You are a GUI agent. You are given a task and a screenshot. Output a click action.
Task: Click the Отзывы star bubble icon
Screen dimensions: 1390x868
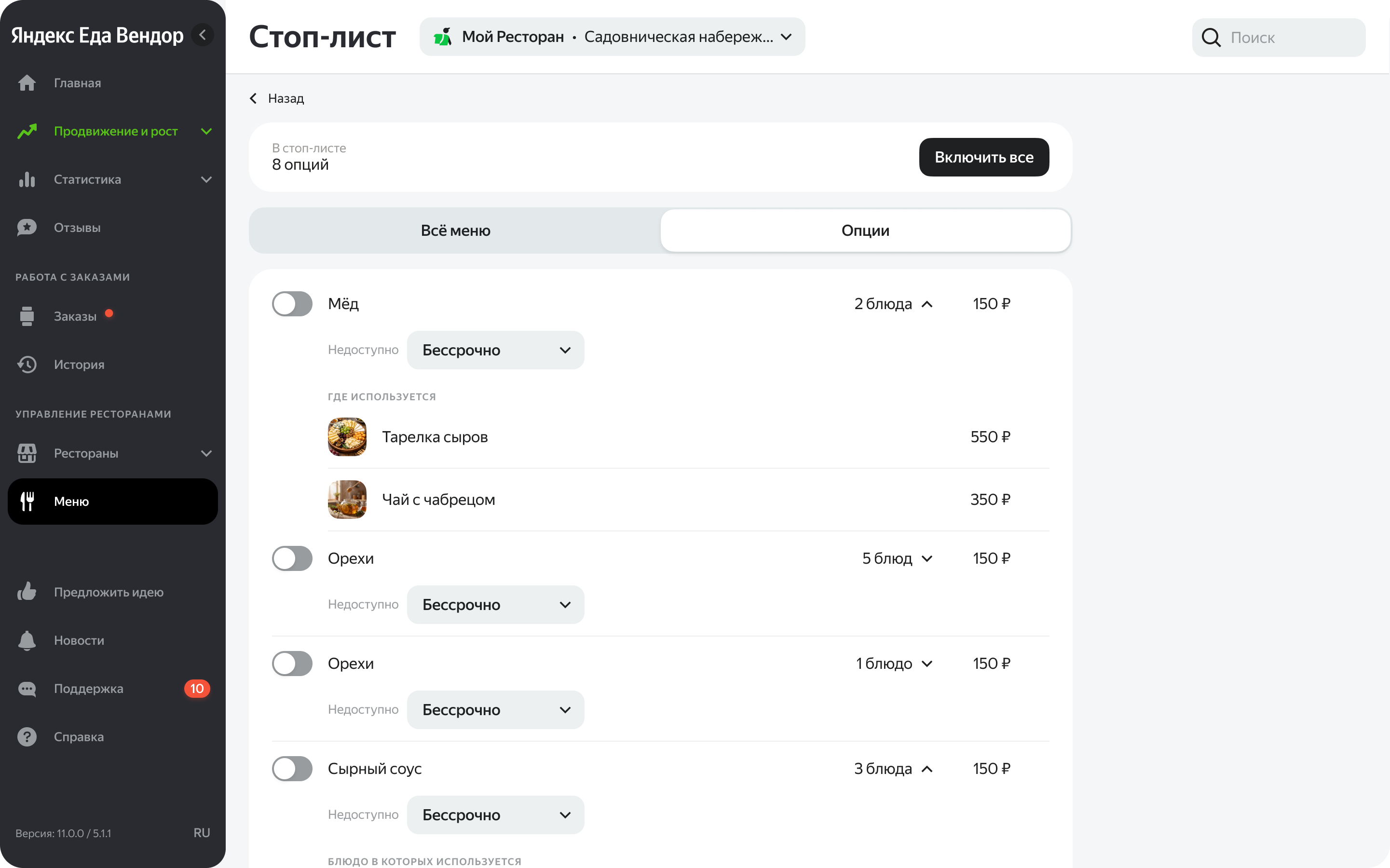click(x=27, y=227)
